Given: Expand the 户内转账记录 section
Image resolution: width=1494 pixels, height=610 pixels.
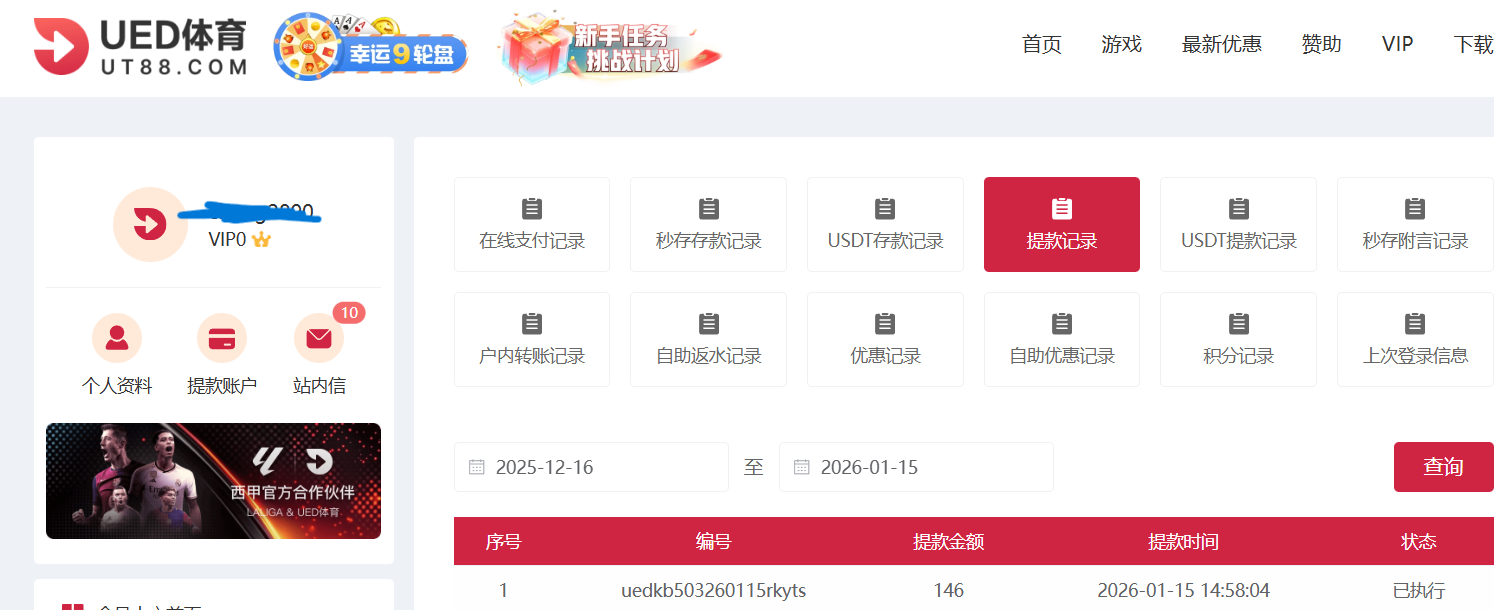Looking at the screenshot, I should [x=531, y=339].
